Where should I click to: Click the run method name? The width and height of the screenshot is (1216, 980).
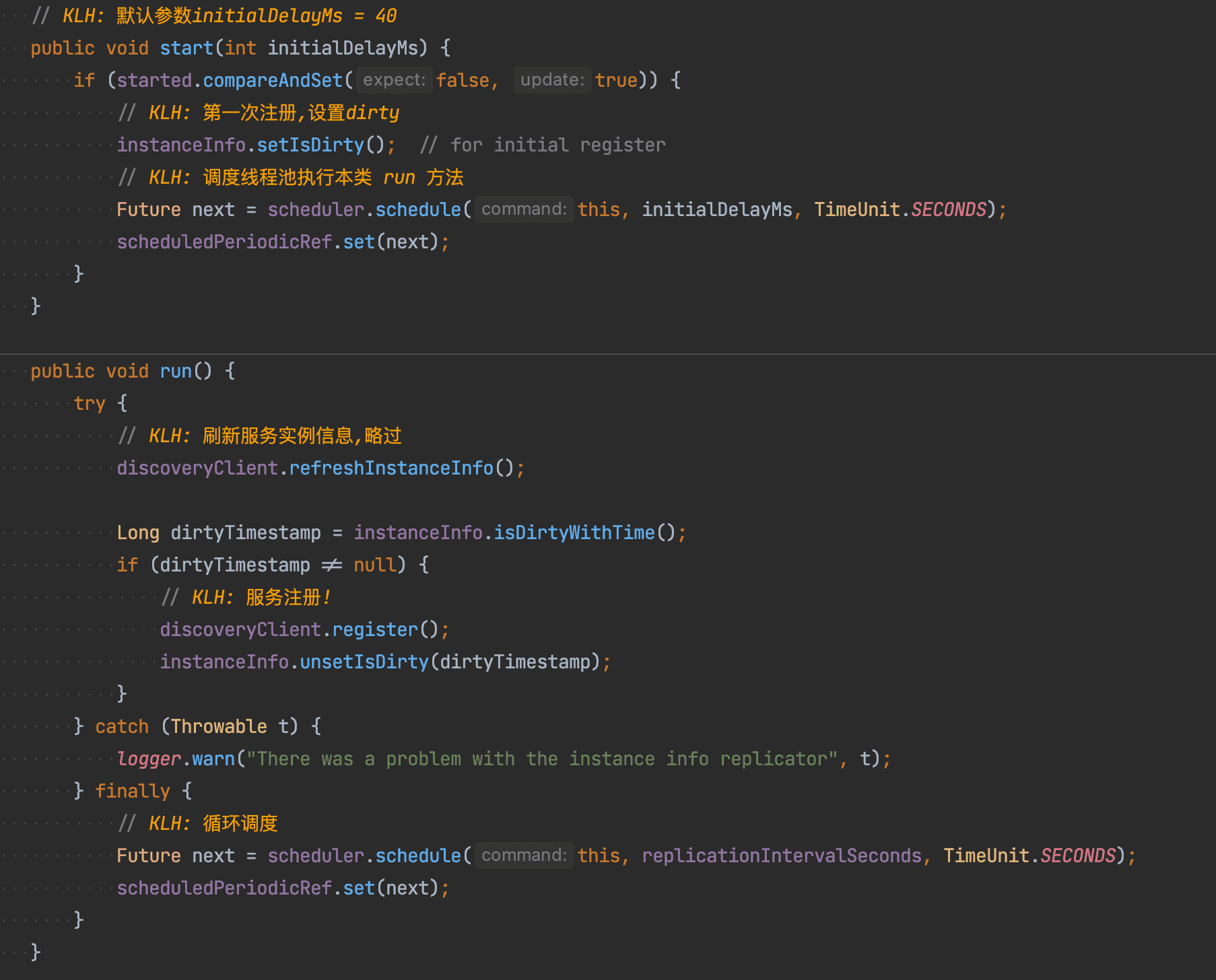[x=176, y=371]
